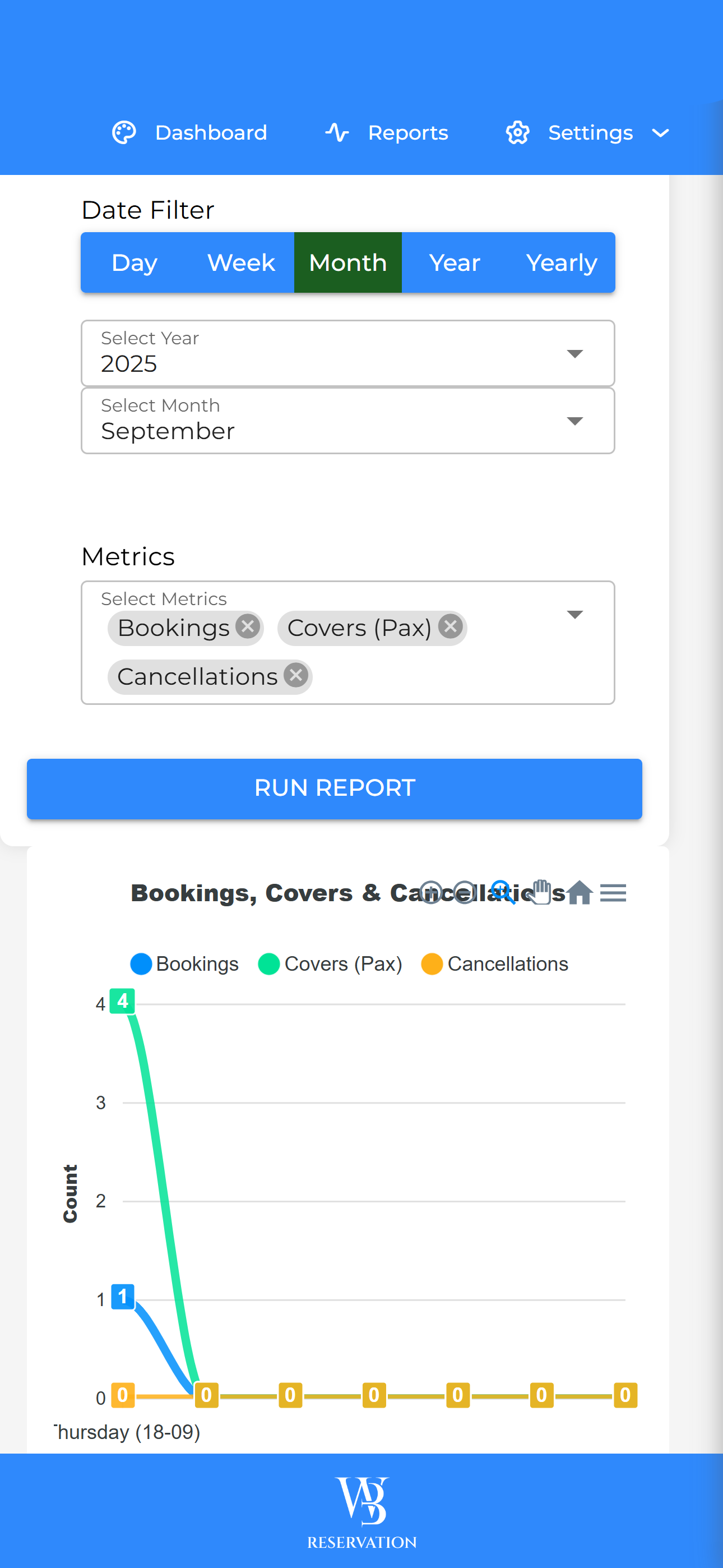Reset chart zoom with home icon

(580, 892)
